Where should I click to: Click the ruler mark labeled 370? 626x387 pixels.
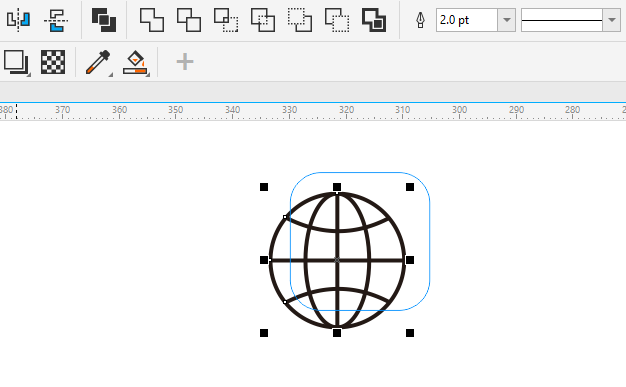62,110
